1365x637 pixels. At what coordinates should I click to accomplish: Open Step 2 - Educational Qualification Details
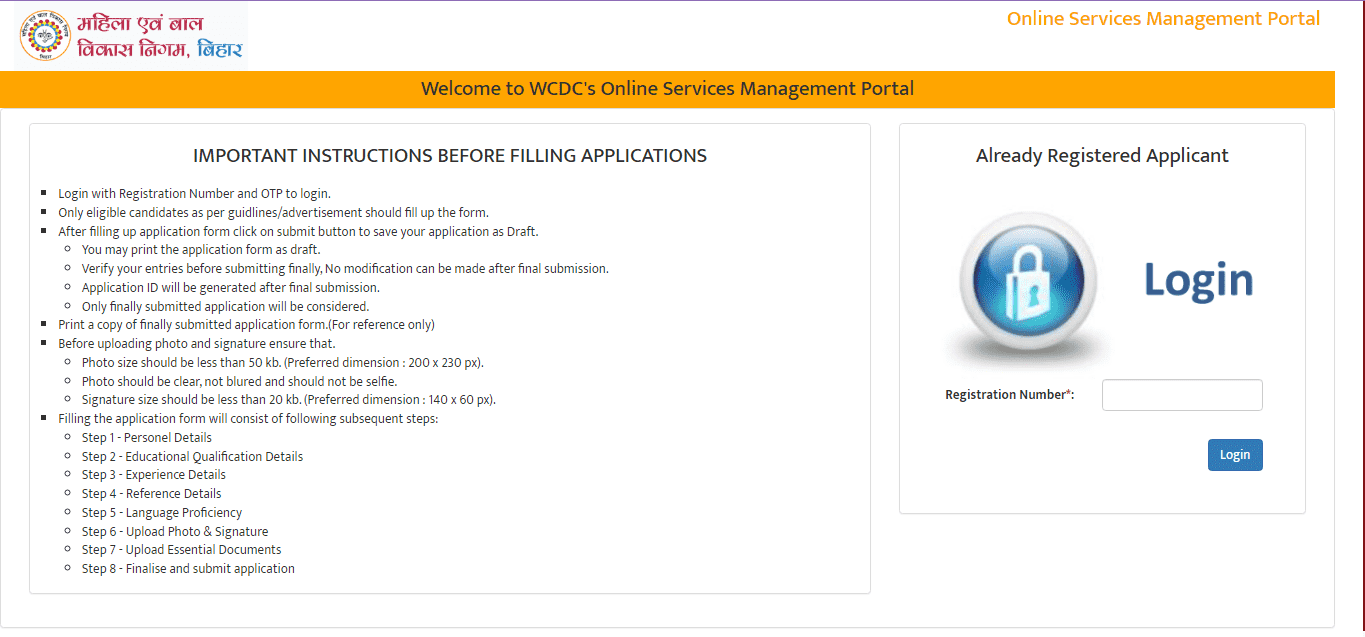(x=192, y=456)
